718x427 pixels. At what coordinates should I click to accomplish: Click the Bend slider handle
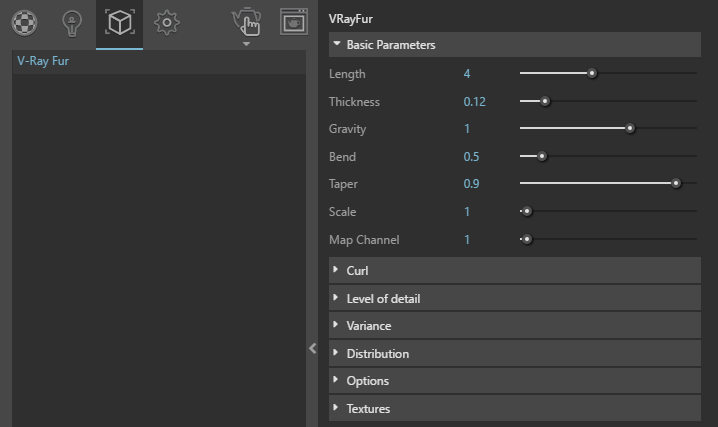pyautogui.click(x=542, y=156)
